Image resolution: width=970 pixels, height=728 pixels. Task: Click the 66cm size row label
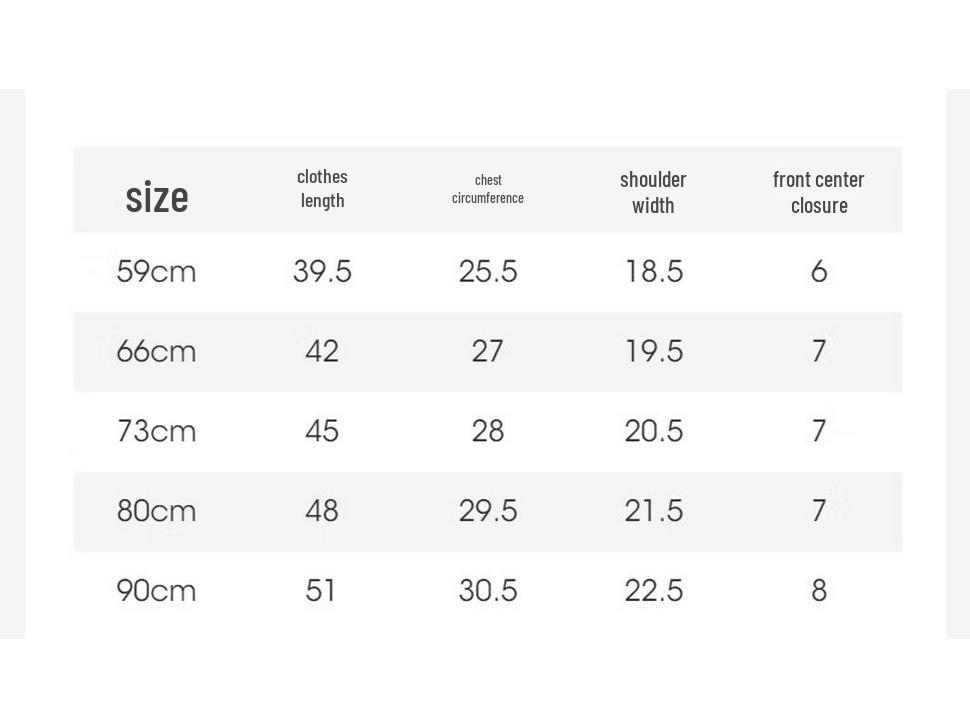point(157,351)
